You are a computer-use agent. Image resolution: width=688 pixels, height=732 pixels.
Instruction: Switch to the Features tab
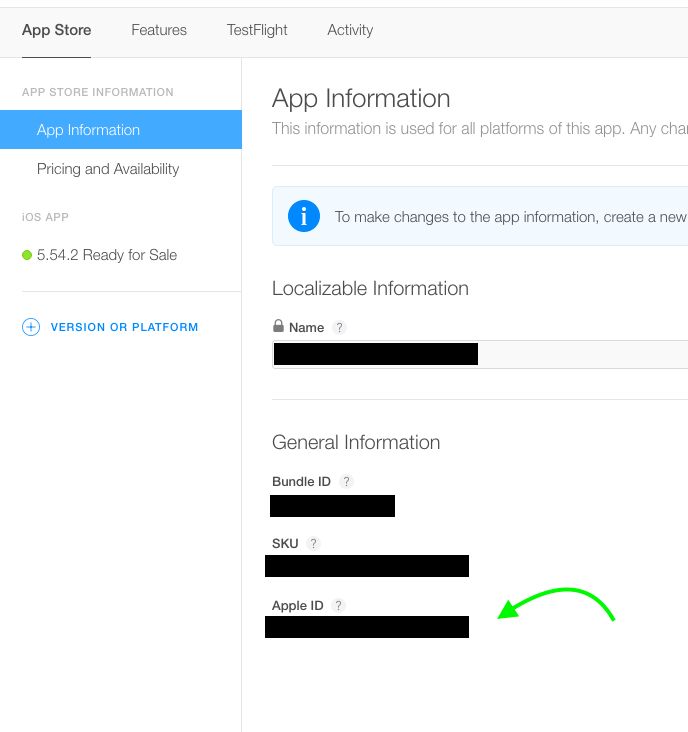coord(159,30)
